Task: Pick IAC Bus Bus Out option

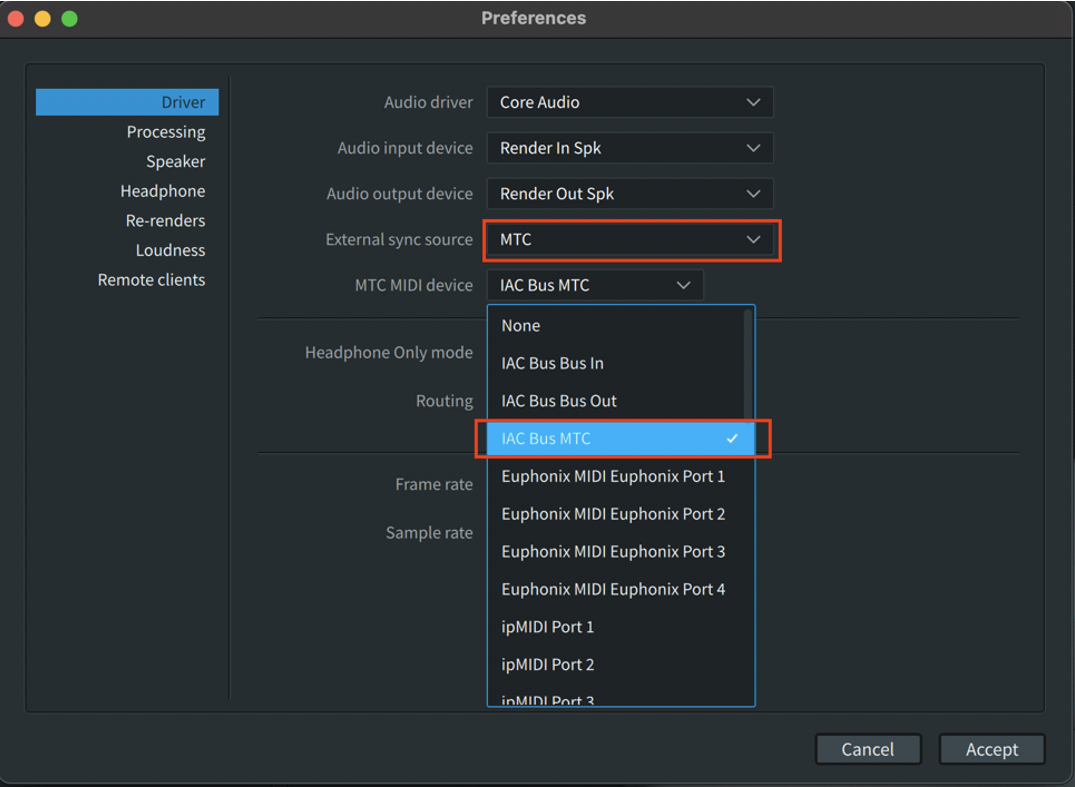Action: coord(559,401)
